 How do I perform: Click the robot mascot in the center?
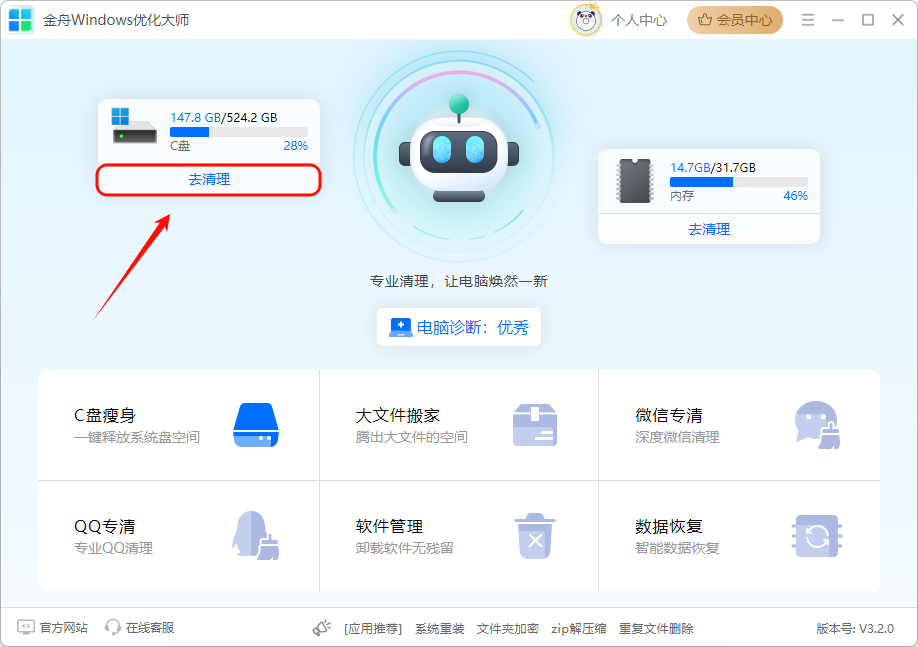point(459,150)
